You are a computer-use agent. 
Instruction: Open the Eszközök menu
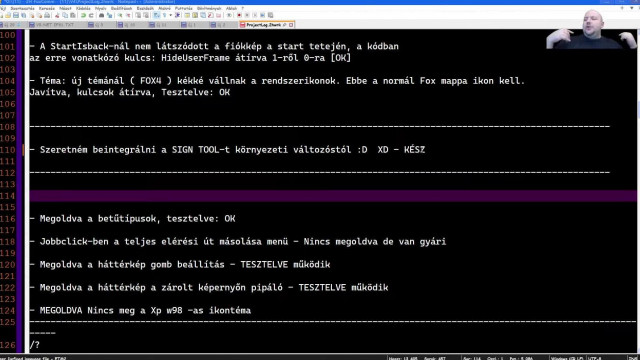click(145, 8)
